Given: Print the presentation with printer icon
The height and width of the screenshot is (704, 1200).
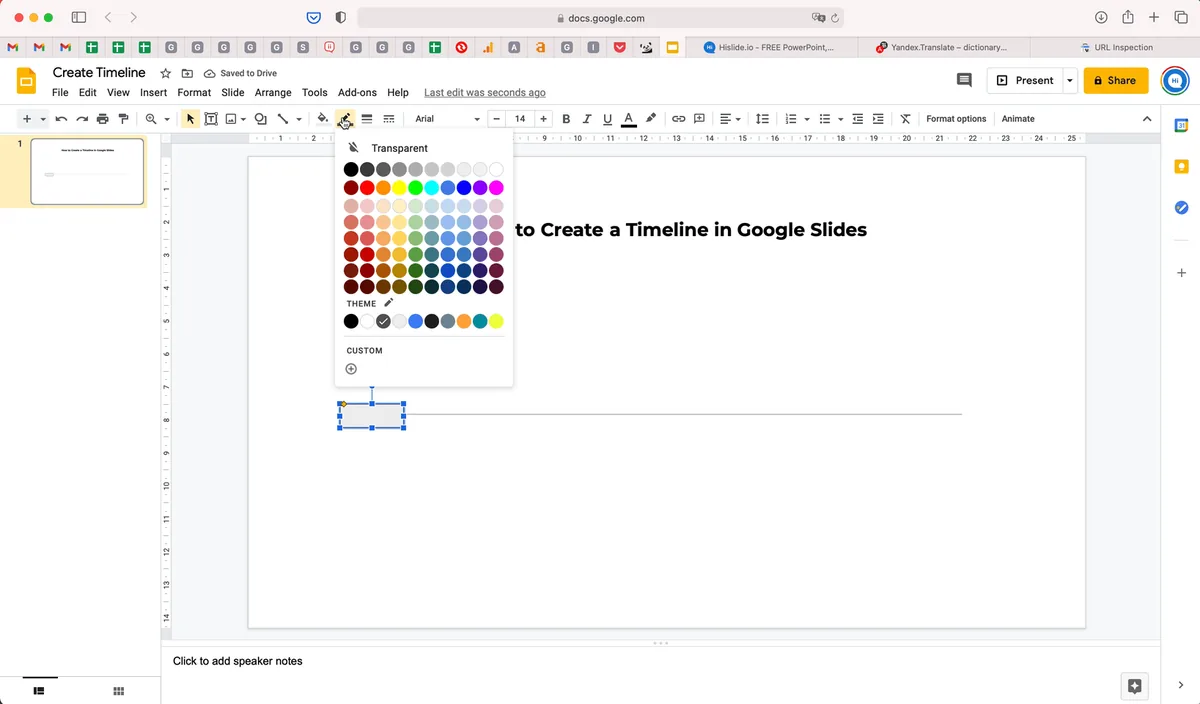Looking at the screenshot, I should pyautogui.click(x=102, y=119).
